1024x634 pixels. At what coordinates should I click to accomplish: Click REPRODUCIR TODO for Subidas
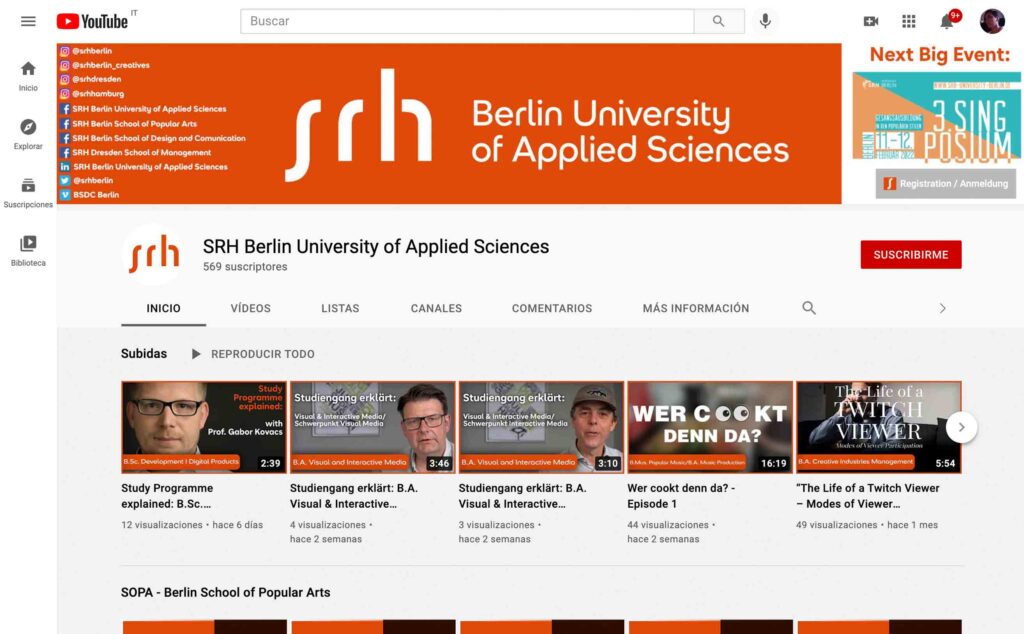[x=263, y=354]
